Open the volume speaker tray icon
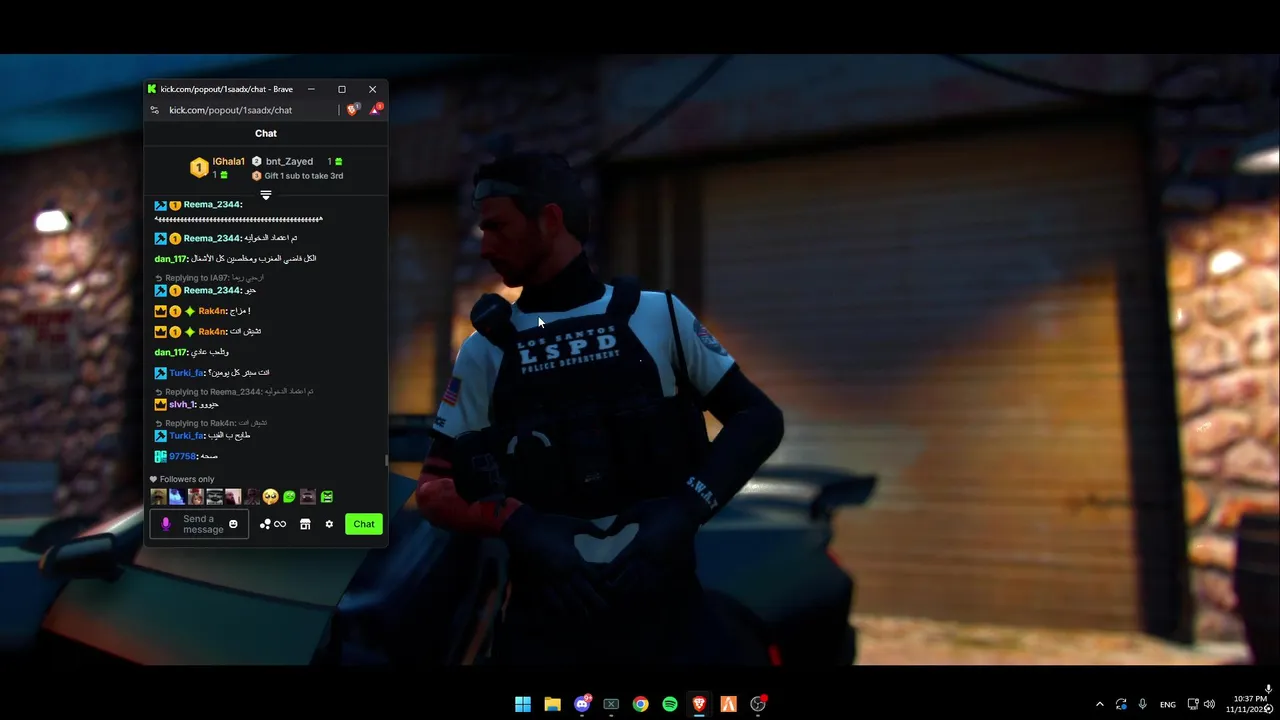The image size is (1280, 720). (x=1210, y=704)
